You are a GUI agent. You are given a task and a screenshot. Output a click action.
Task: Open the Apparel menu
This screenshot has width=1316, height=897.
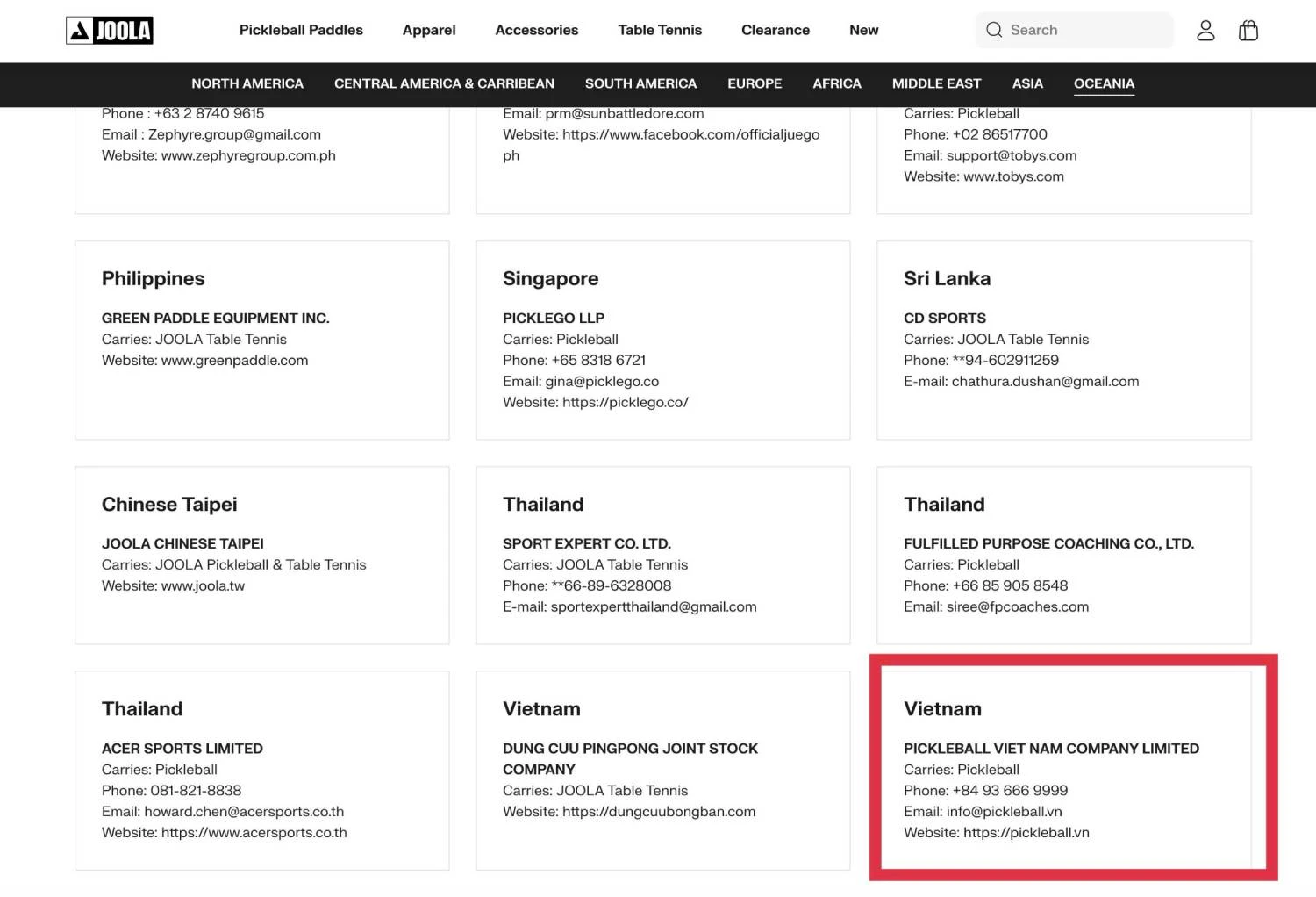click(x=429, y=30)
